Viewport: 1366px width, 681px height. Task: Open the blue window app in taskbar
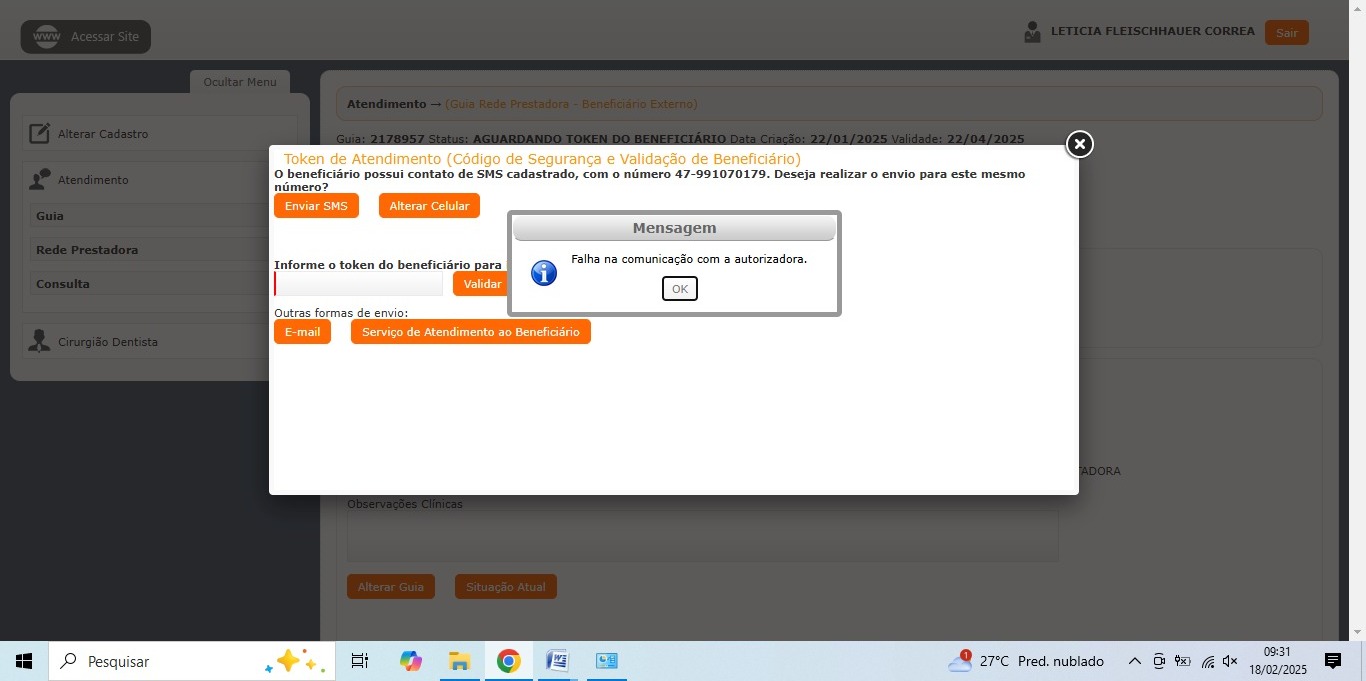click(x=606, y=661)
